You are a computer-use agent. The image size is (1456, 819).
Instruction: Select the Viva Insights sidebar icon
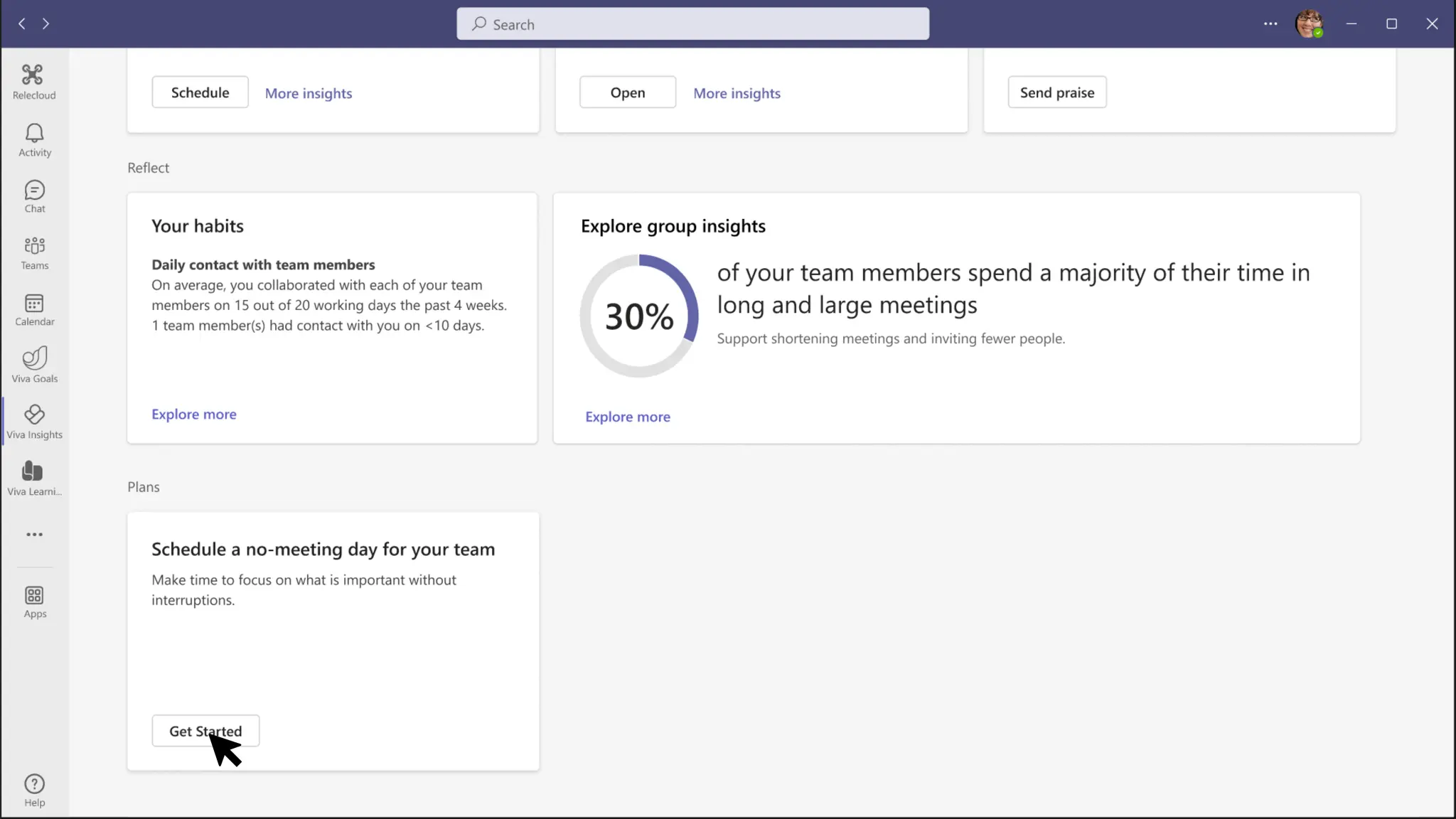coord(34,422)
